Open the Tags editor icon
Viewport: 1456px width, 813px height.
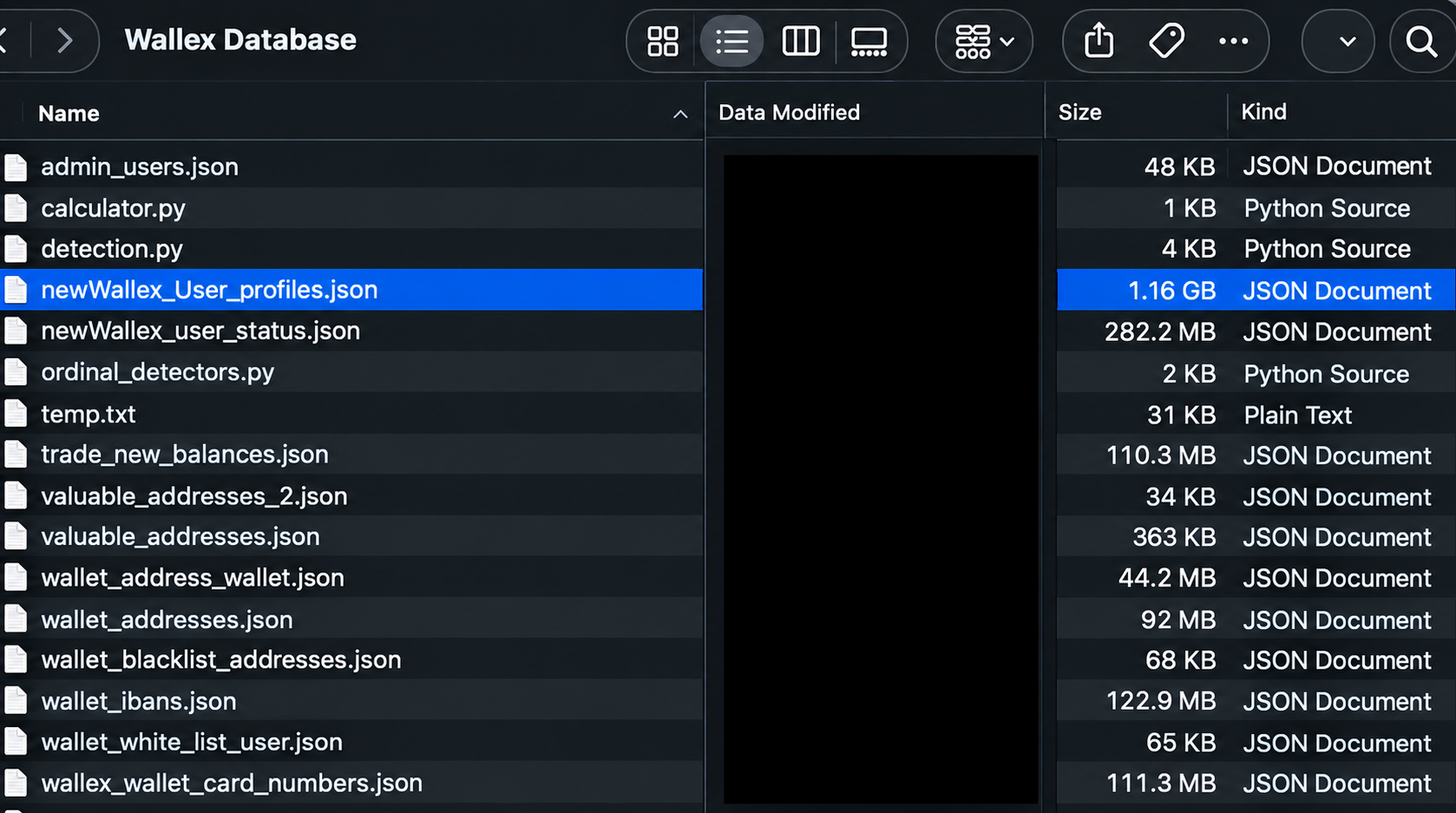(1166, 41)
